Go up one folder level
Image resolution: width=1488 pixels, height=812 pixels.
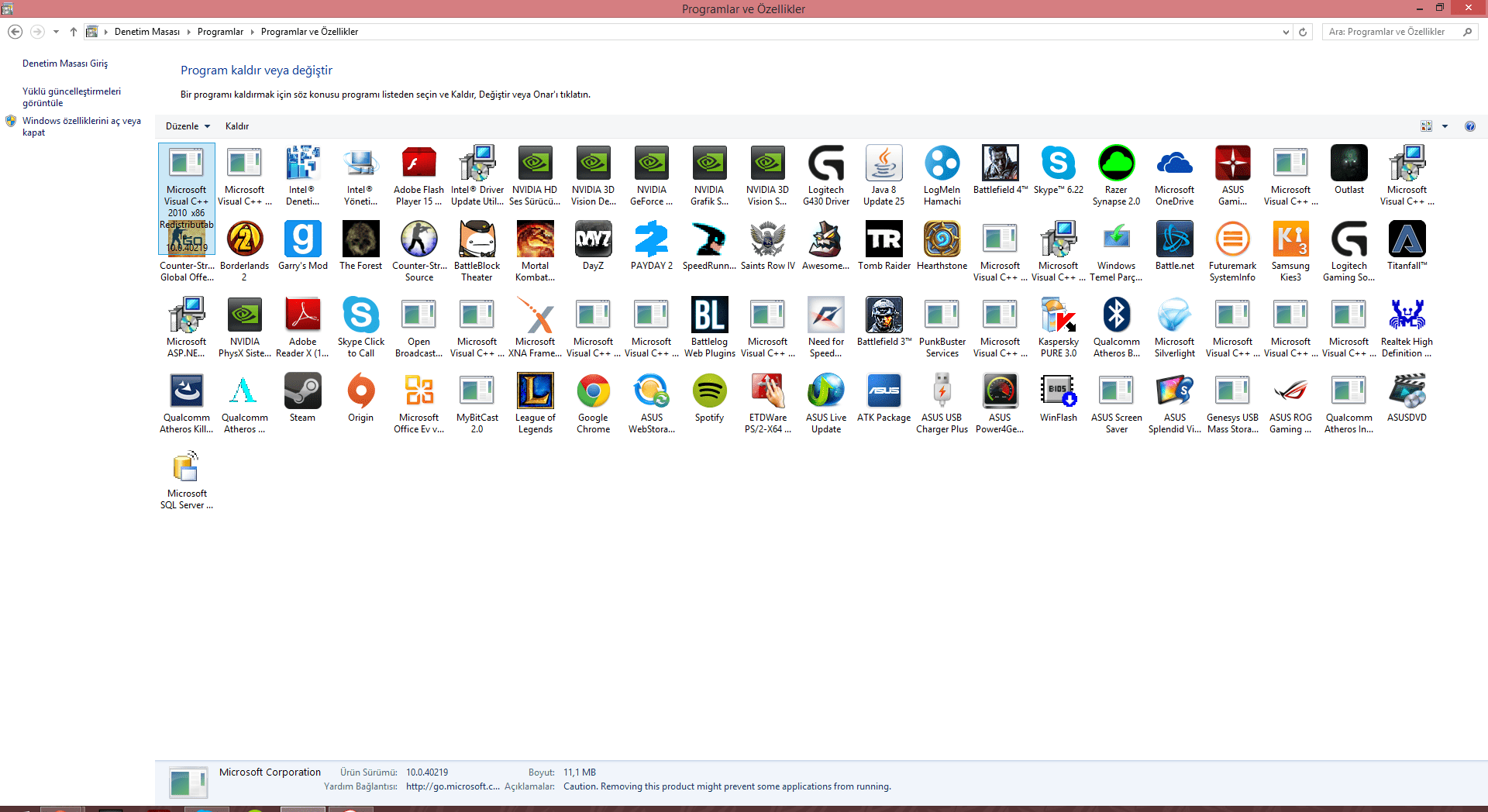click(x=74, y=32)
